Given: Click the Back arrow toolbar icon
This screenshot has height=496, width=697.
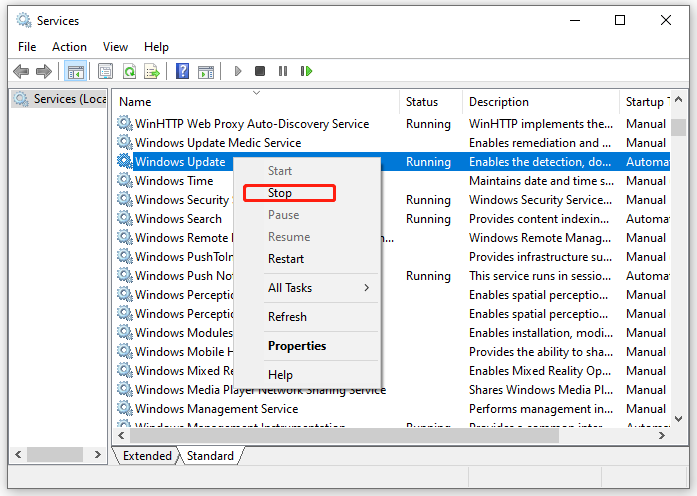Looking at the screenshot, I should (21, 71).
